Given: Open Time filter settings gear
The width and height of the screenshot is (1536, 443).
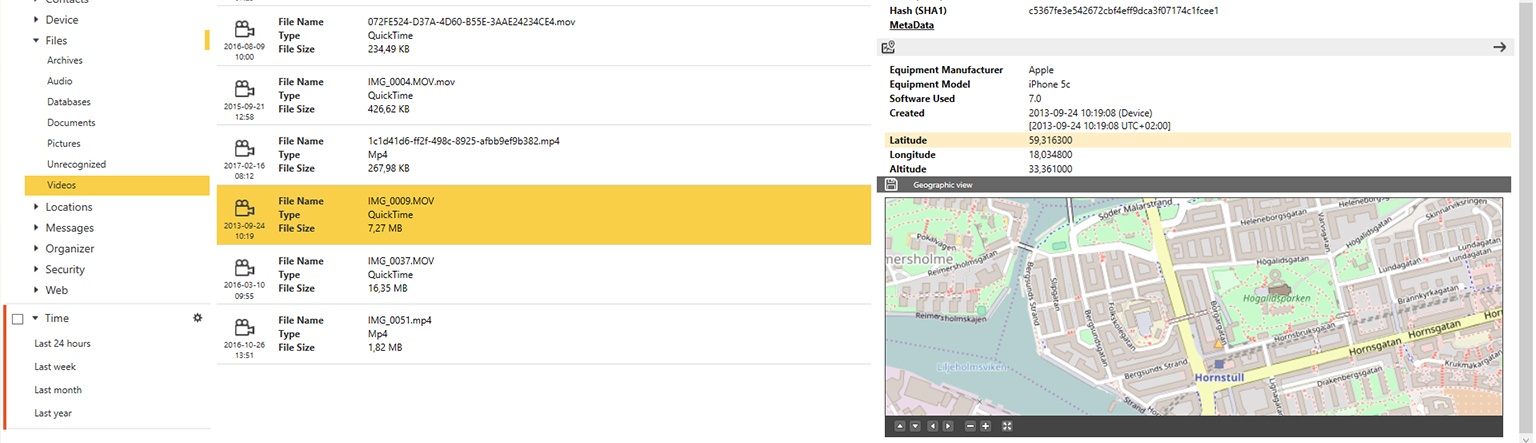Looking at the screenshot, I should pyautogui.click(x=197, y=318).
